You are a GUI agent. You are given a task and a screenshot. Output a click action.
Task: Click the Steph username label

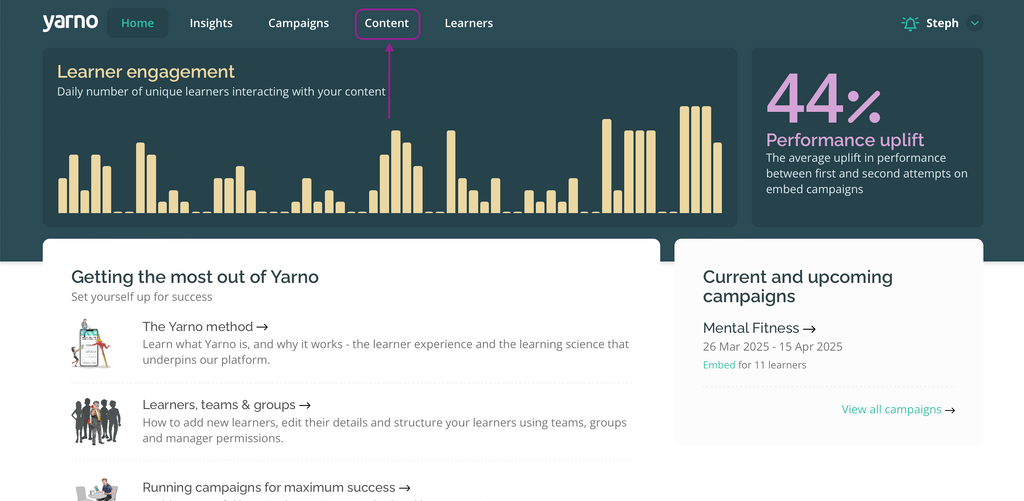pos(942,24)
